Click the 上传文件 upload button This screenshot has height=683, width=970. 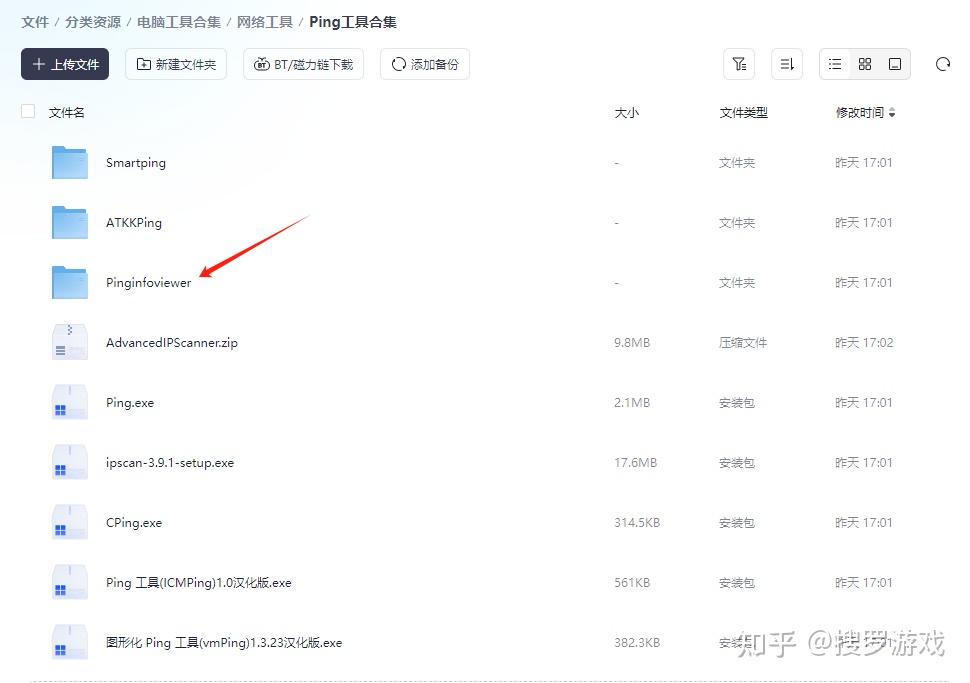click(x=65, y=63)
